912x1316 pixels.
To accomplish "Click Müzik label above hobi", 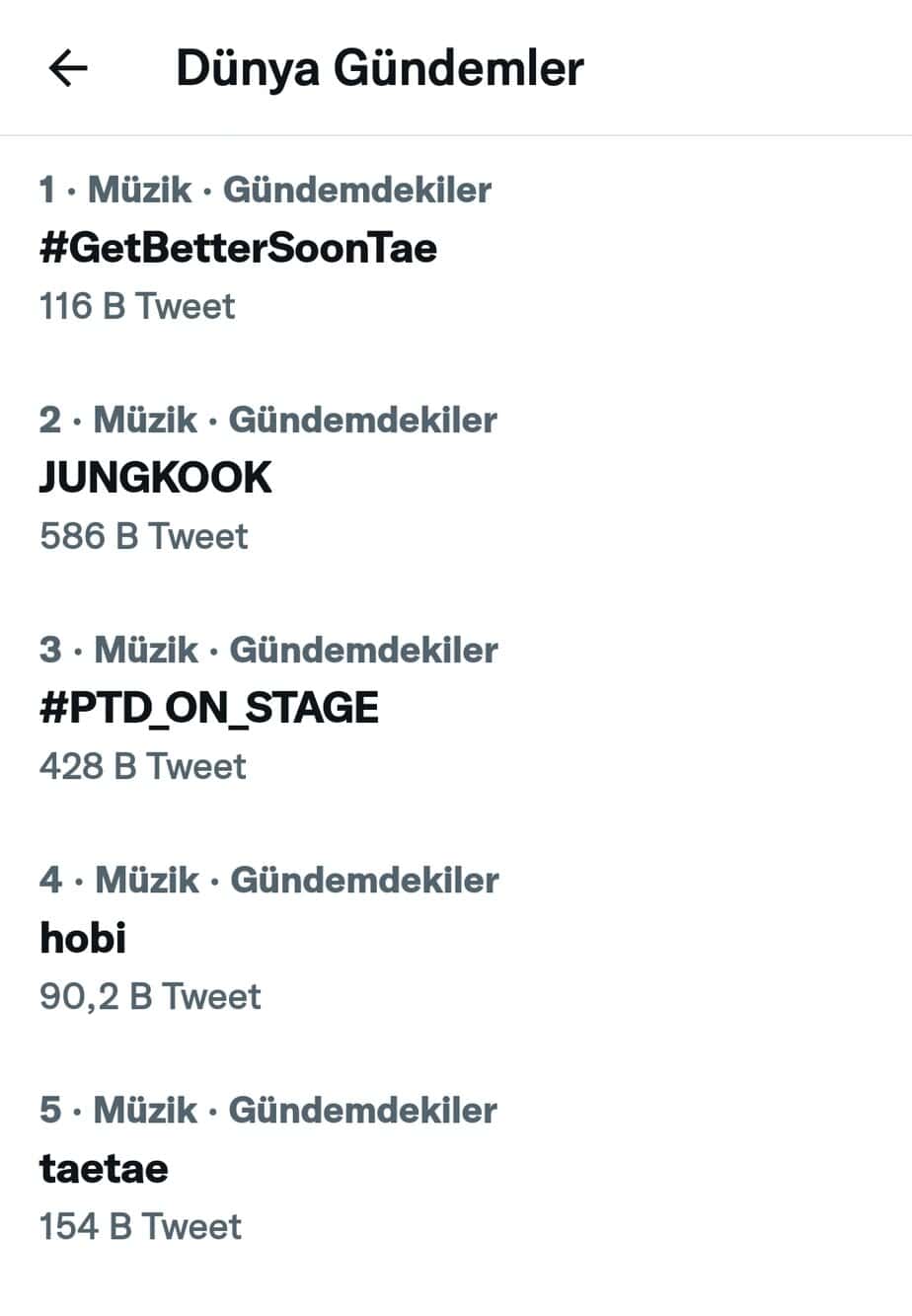I will click(147, 880).
